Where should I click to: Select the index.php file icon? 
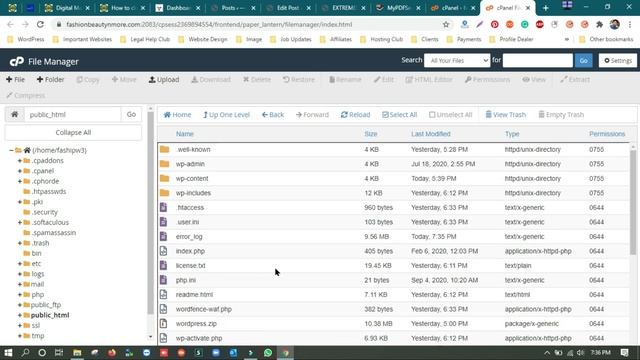tap(164, 251)
